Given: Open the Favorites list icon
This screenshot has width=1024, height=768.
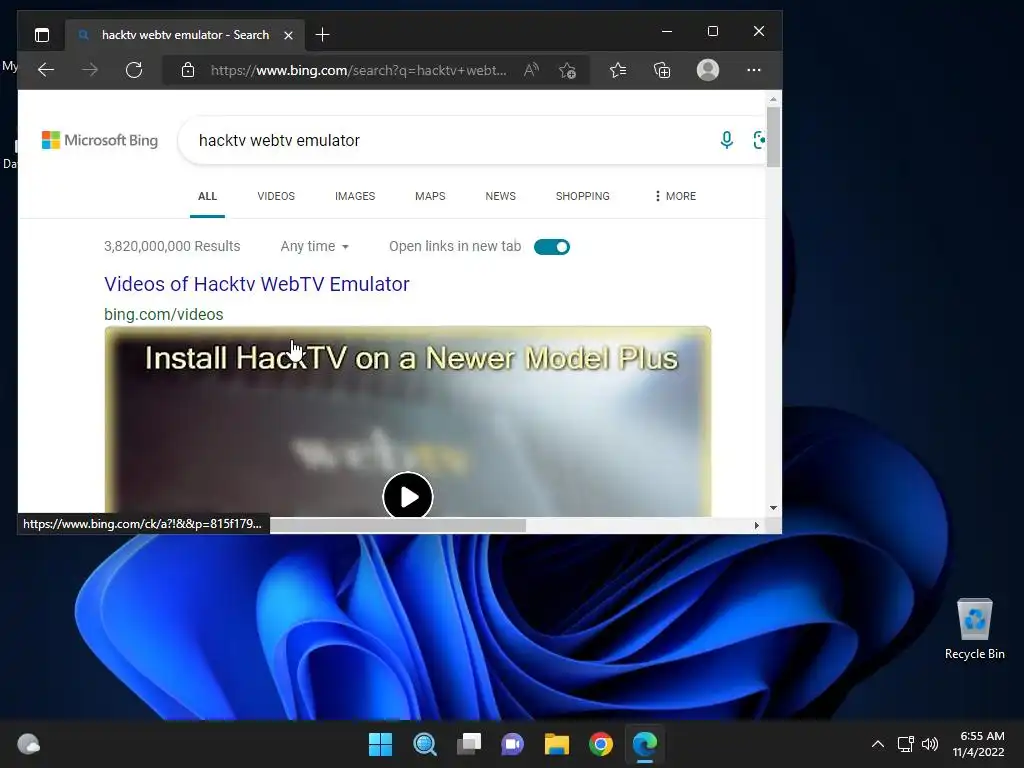Looking at the screenshot, I should 618,70.
